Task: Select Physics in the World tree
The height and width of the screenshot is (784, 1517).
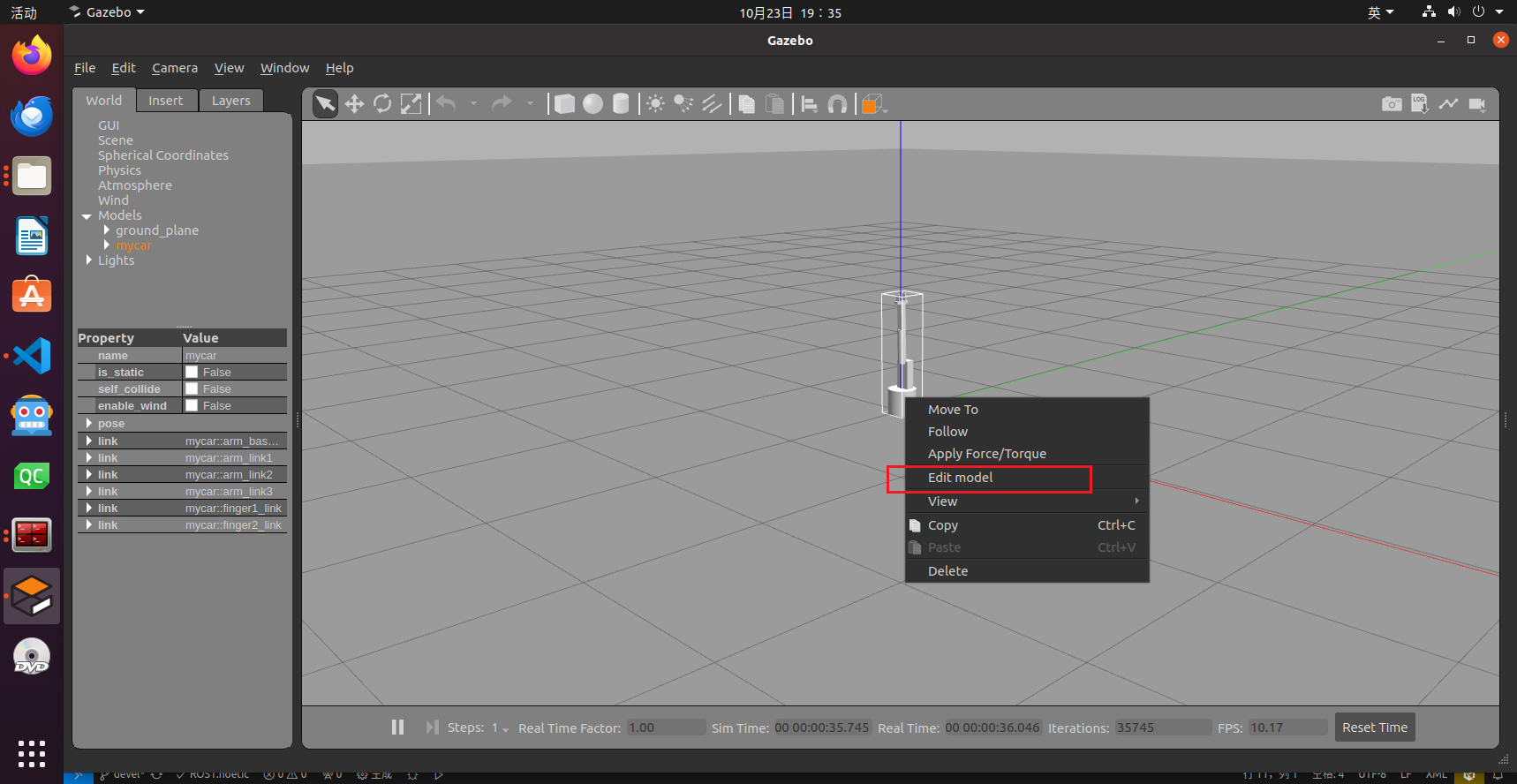Action: point(119,170)
